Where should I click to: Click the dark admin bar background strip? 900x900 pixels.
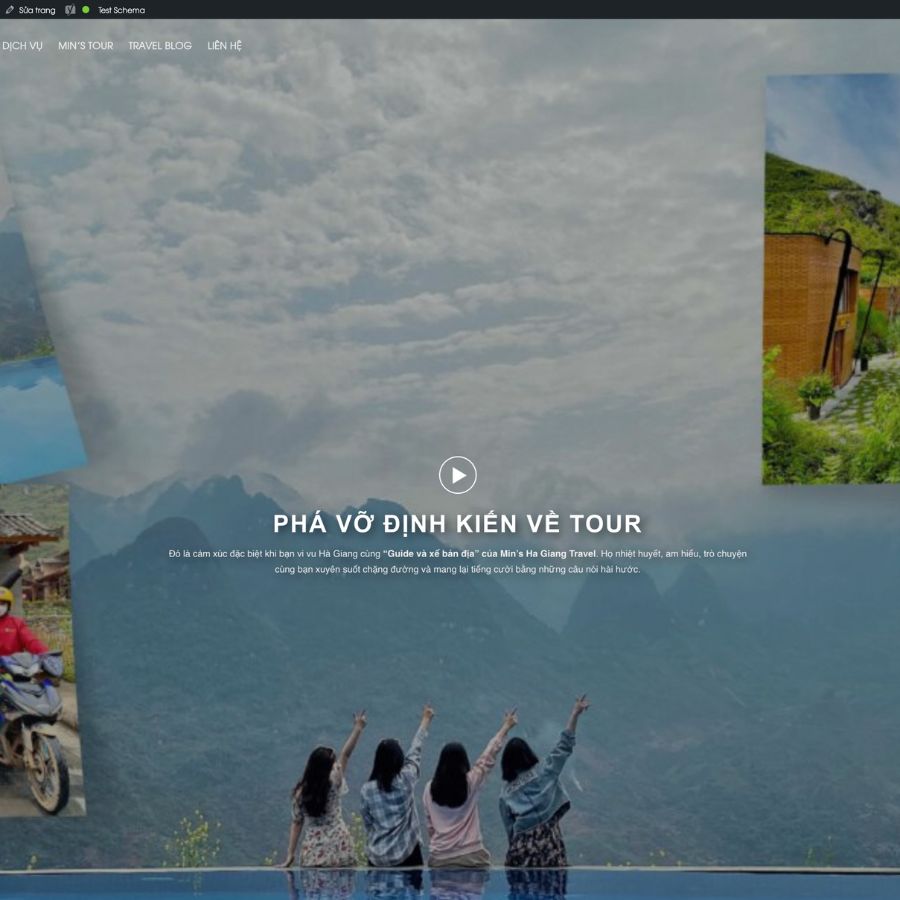[500, 9]
